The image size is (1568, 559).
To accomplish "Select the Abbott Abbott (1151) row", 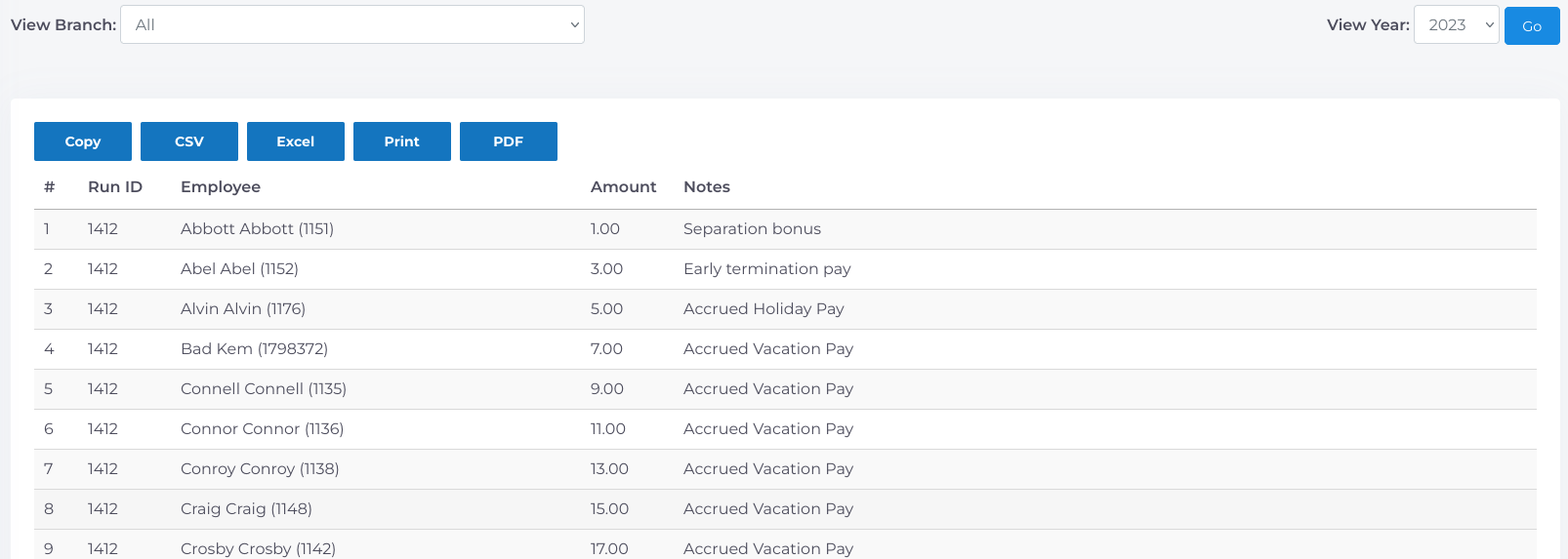I will (257, 229).
